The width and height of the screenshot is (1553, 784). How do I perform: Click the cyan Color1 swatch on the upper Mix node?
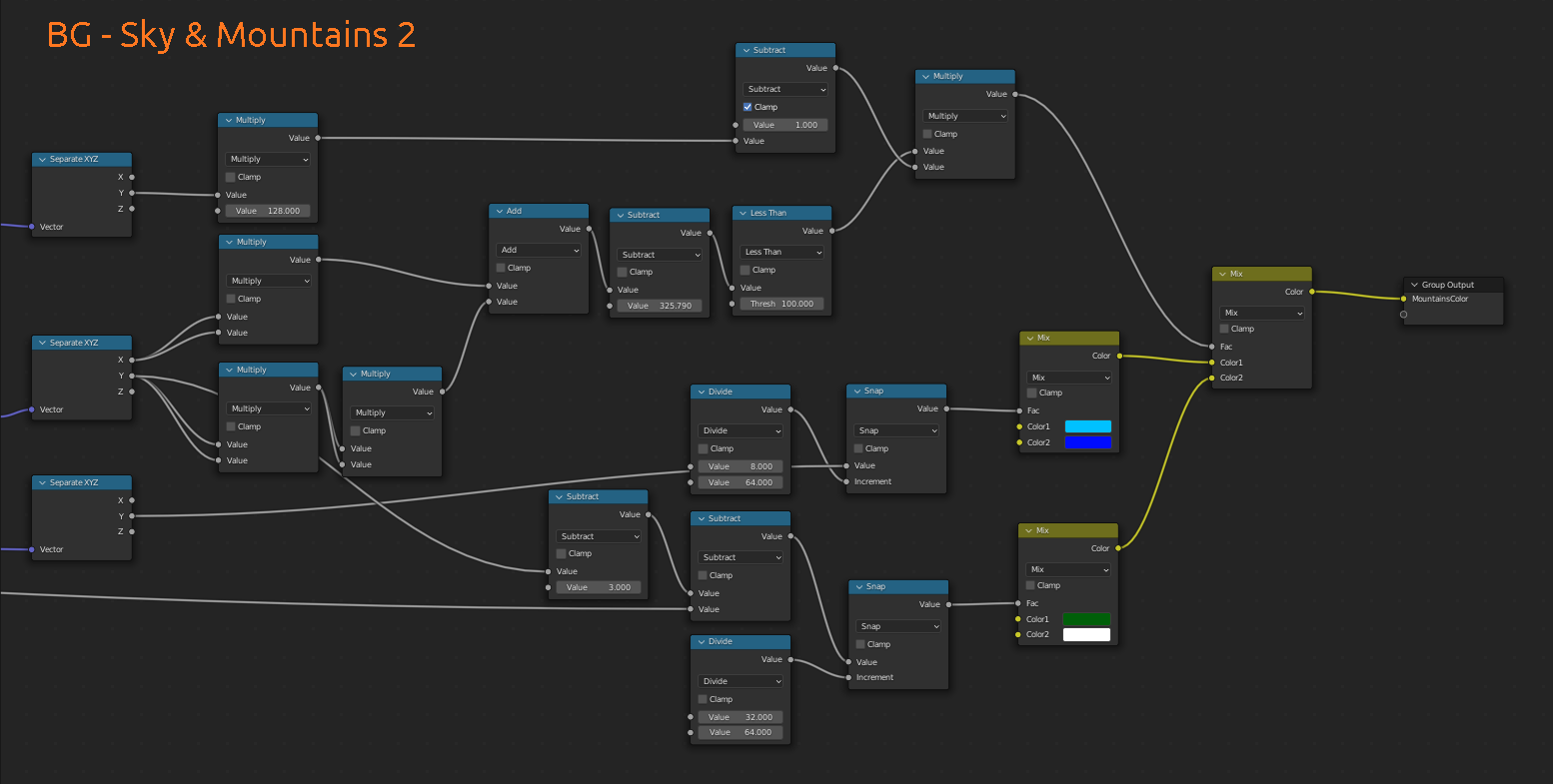[1088, 425]
